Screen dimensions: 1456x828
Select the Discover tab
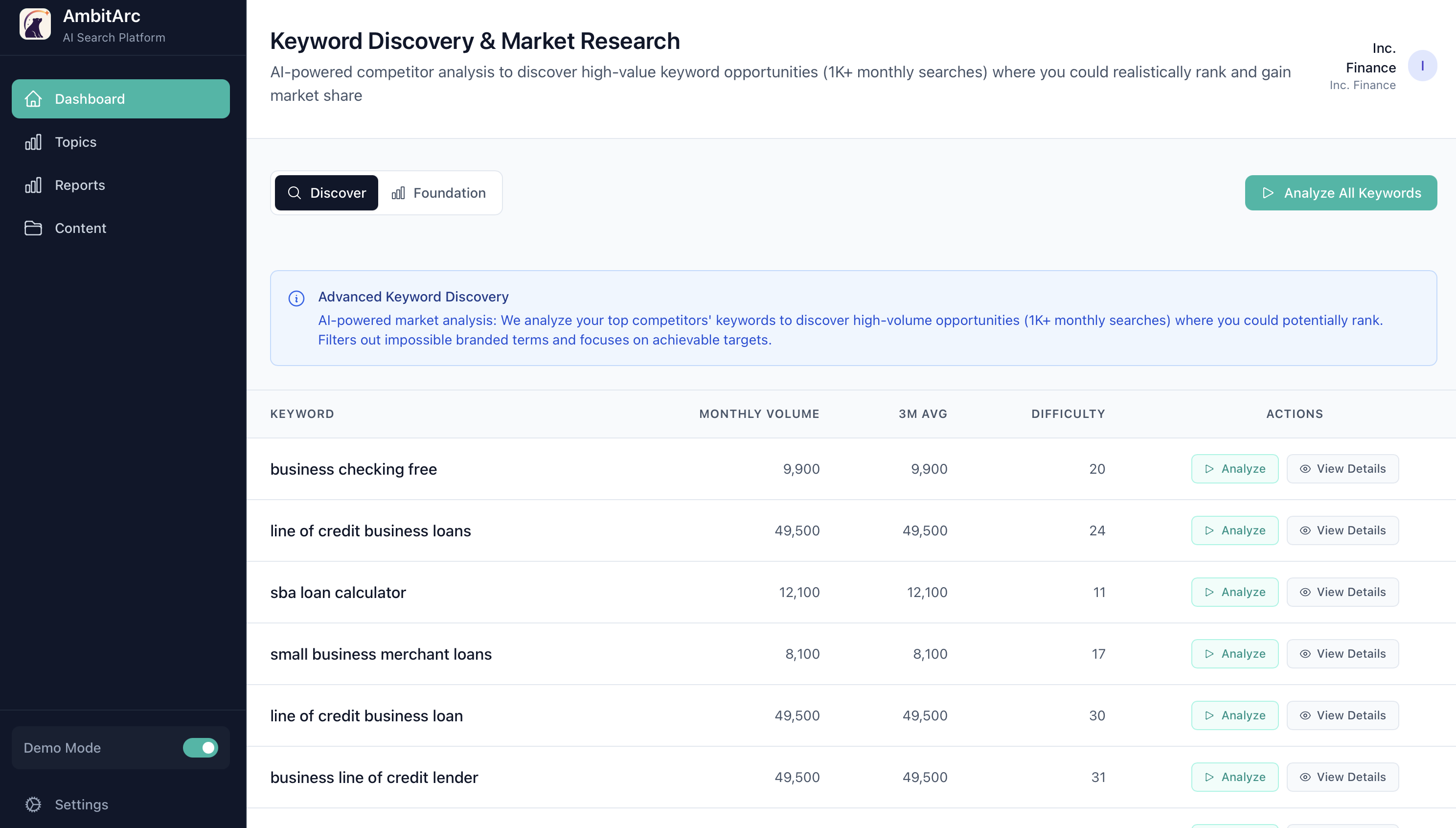pos(326,193)
